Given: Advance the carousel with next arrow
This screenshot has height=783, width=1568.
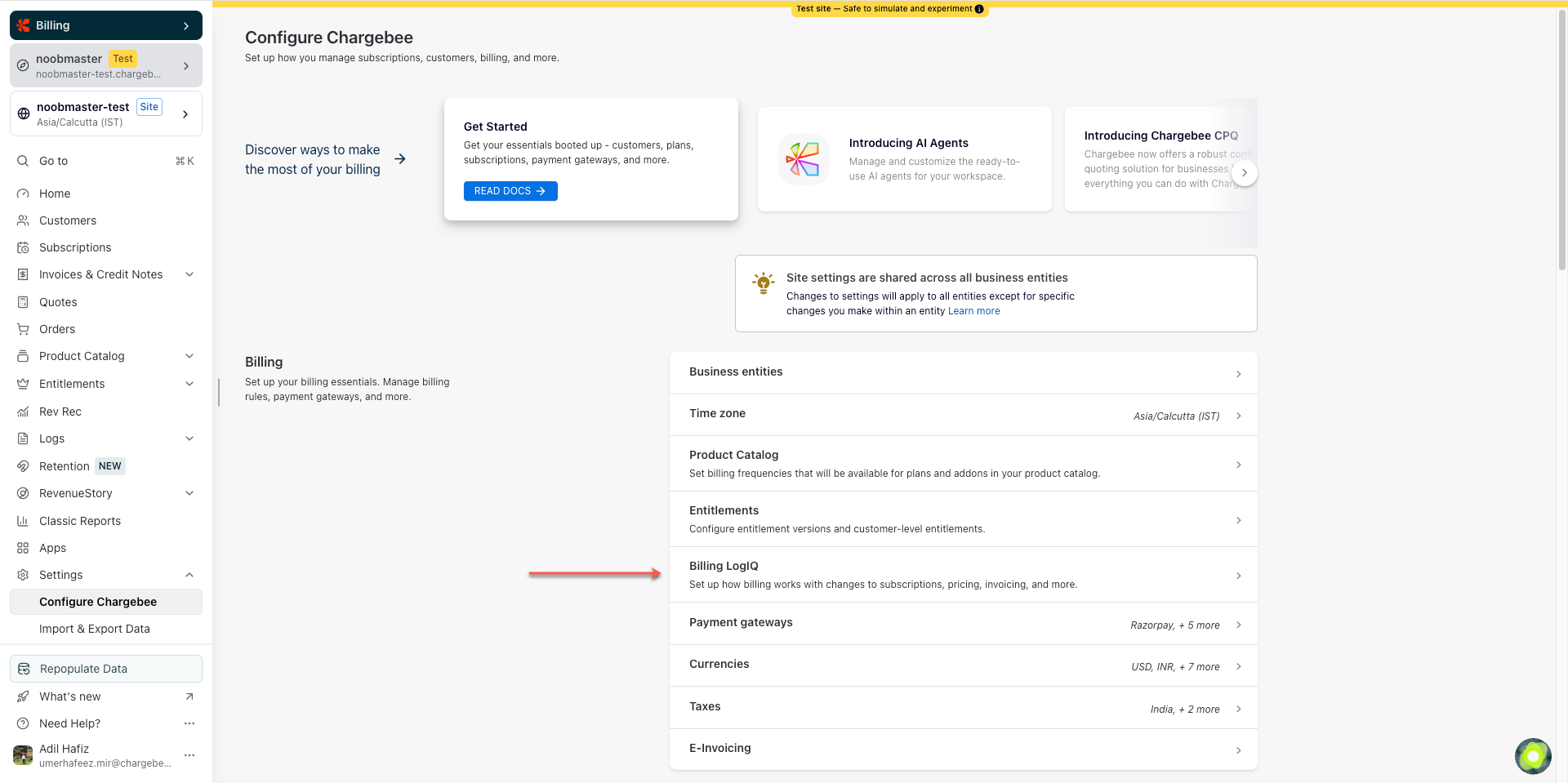Looking at the screenshot, I should [1244, 173].
